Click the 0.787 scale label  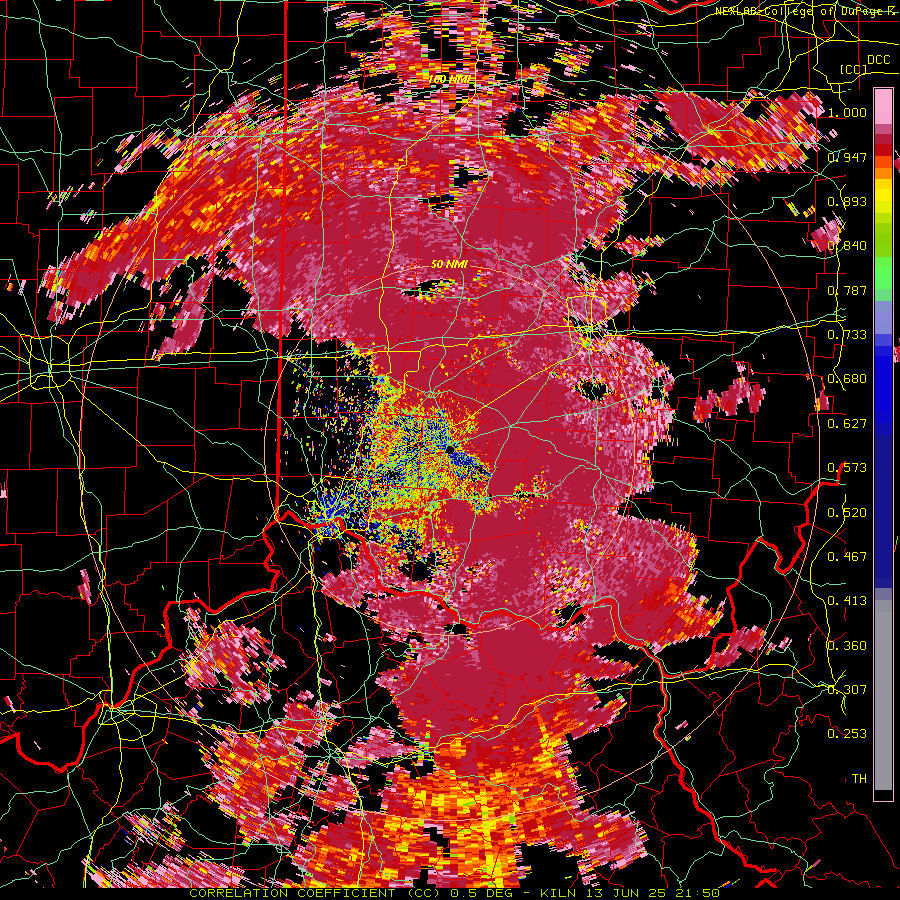pyautogui.click(x=847, y=290)
